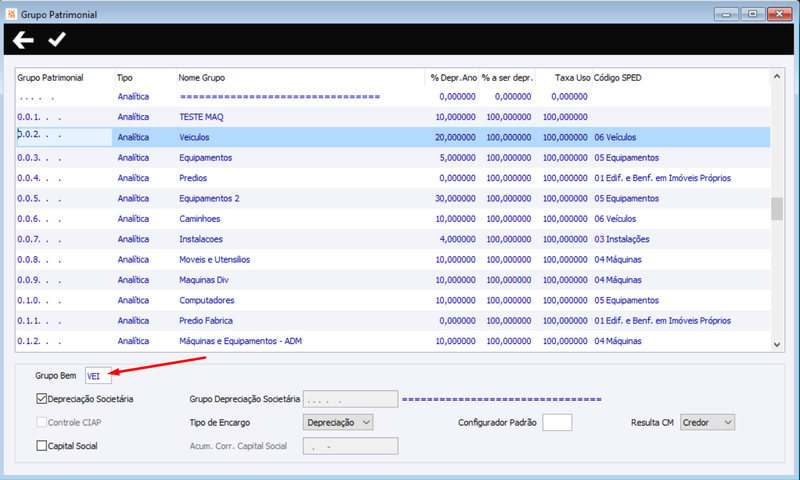This screenshot has width=800, height=480.
Task: Select the Computadores row
Action: tap(393, 300)
